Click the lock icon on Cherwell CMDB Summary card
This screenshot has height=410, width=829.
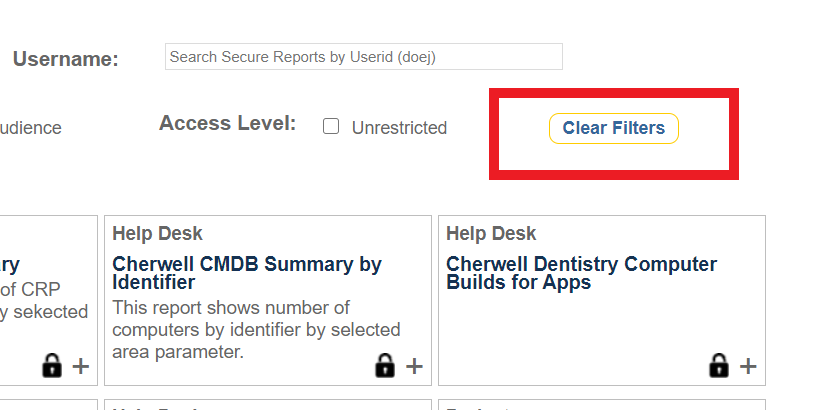click(384, 366)
